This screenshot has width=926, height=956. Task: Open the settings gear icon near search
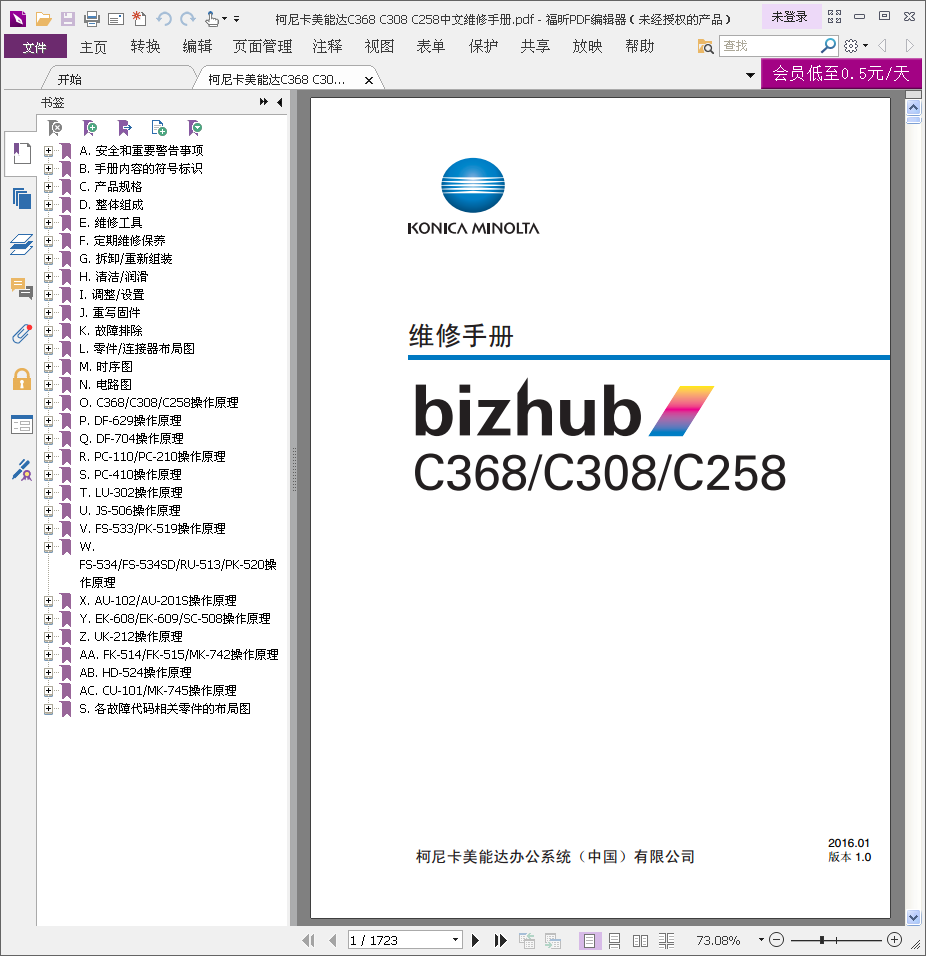pos(852,46)
